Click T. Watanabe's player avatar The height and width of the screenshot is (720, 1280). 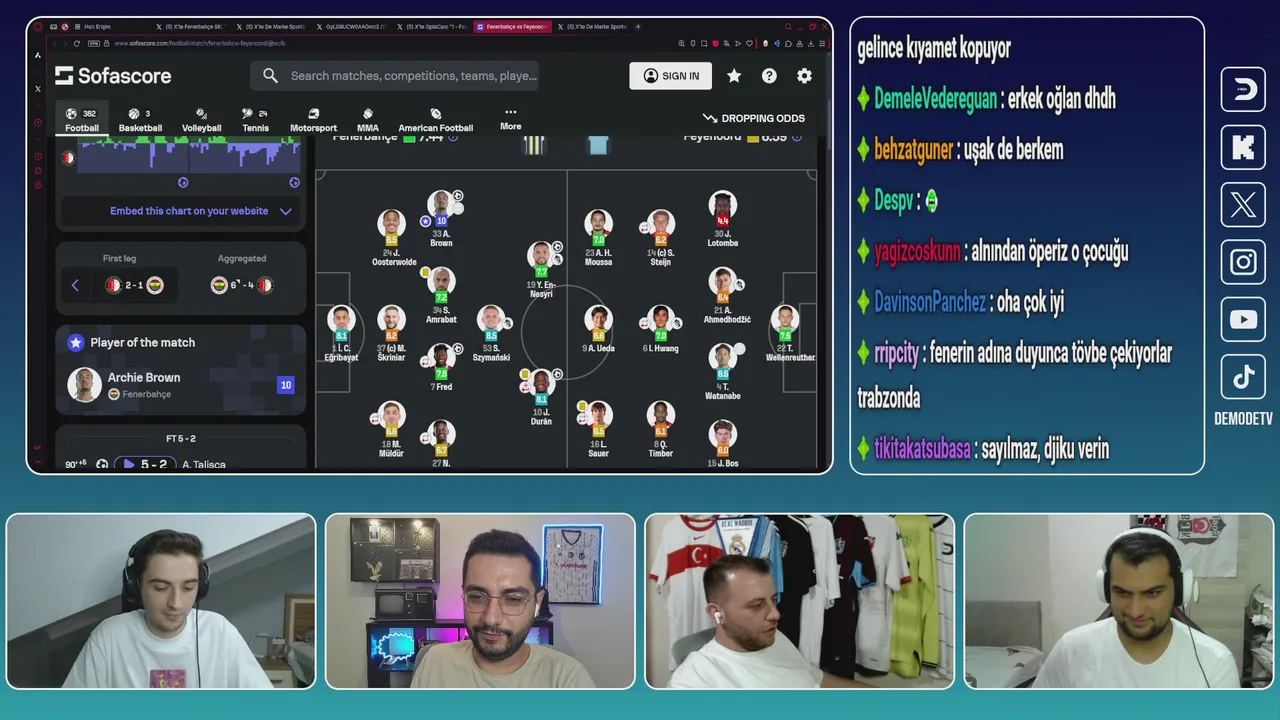click(x=722, y=358)
